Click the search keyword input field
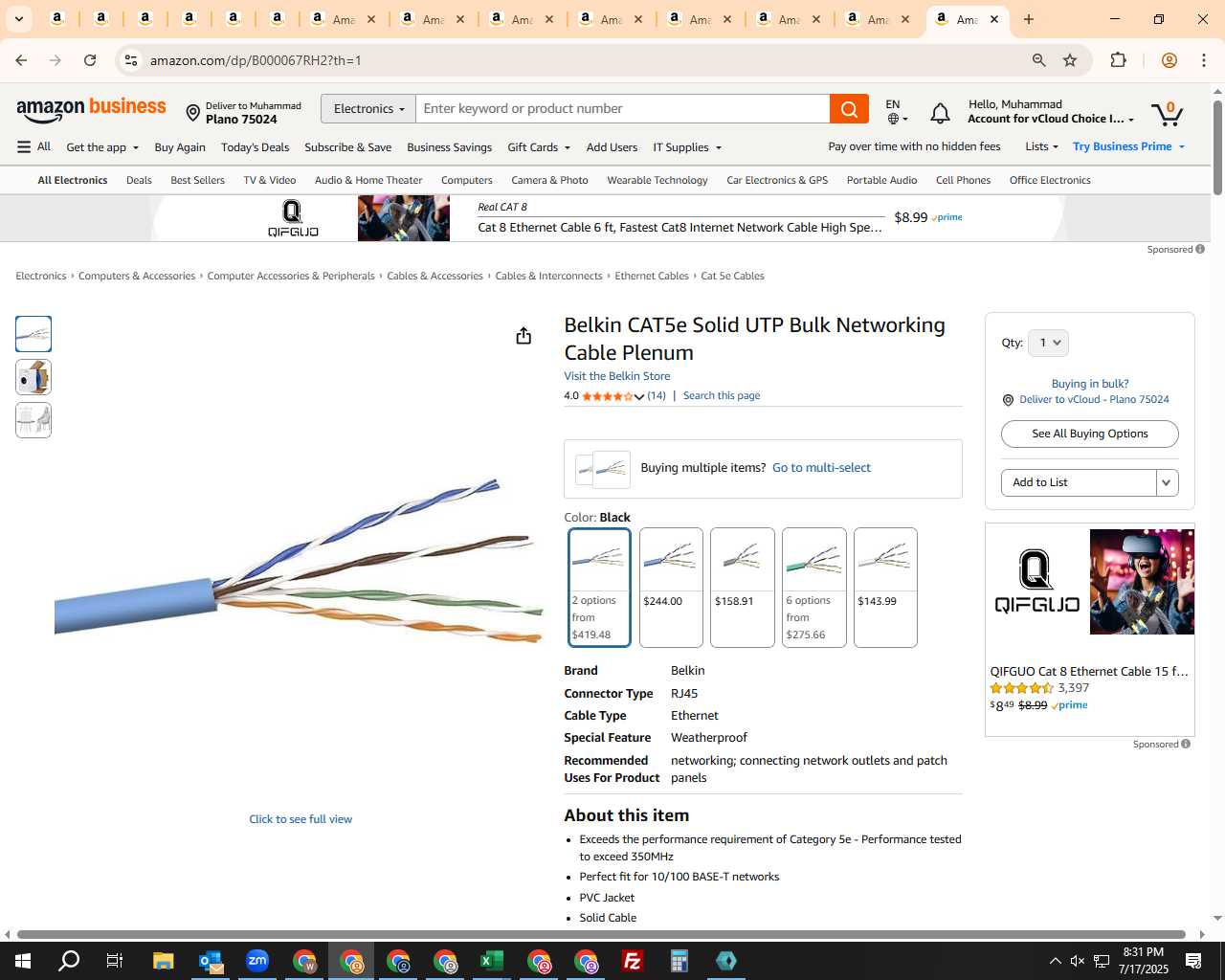The height and width of the screenshot is (980, 1225). (x=623, y=109)
